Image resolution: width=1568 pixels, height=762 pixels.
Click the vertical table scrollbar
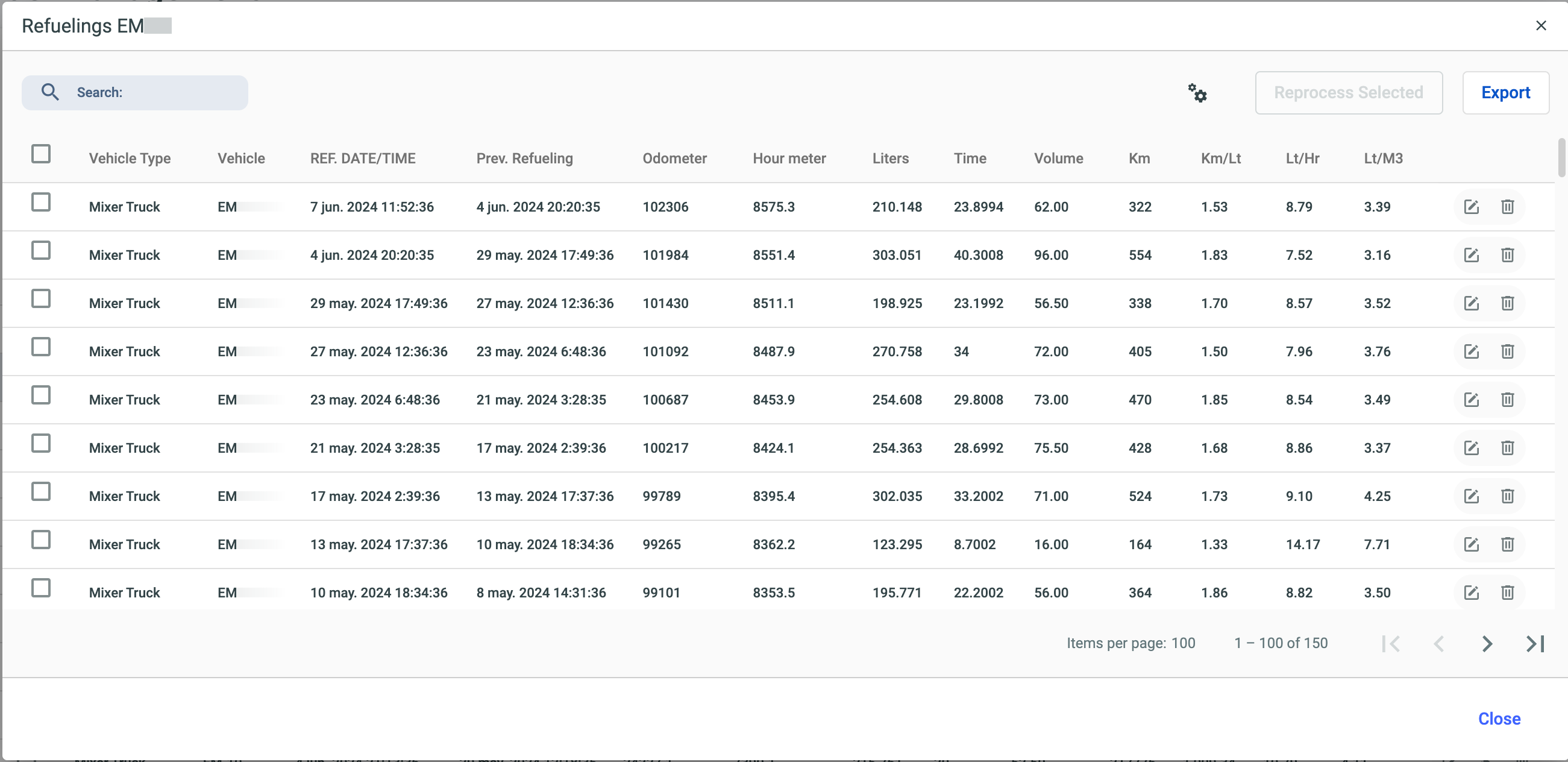pyautogui.click(x=1561, y=159)
